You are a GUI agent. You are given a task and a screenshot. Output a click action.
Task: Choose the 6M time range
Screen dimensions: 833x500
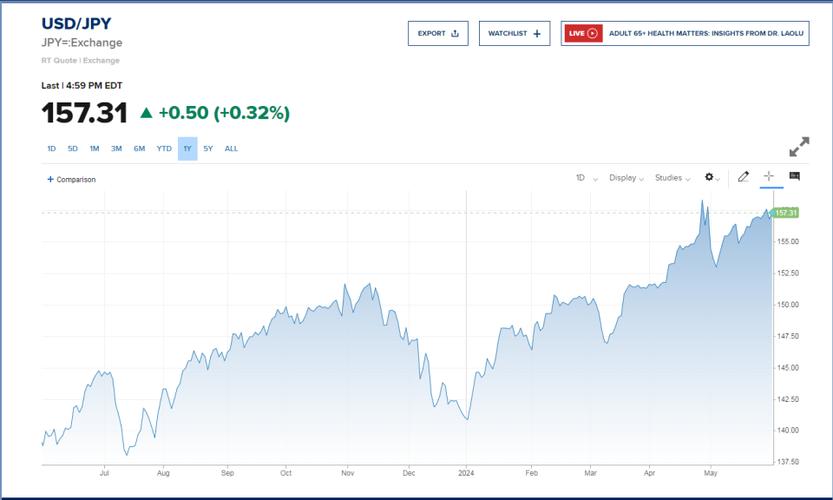(139, 149)
